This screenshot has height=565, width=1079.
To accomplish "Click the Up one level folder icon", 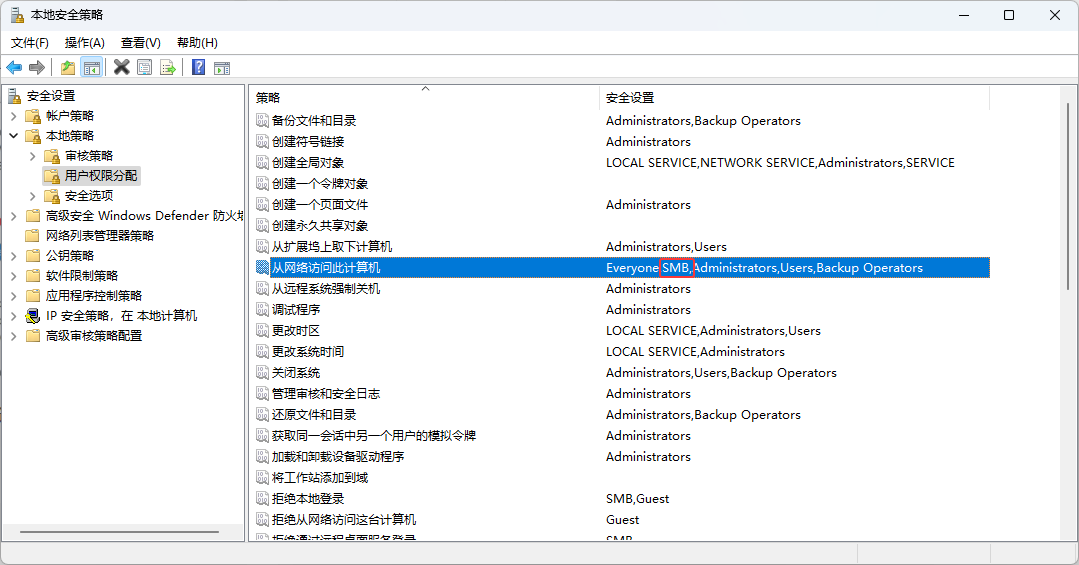I will 68,67.
